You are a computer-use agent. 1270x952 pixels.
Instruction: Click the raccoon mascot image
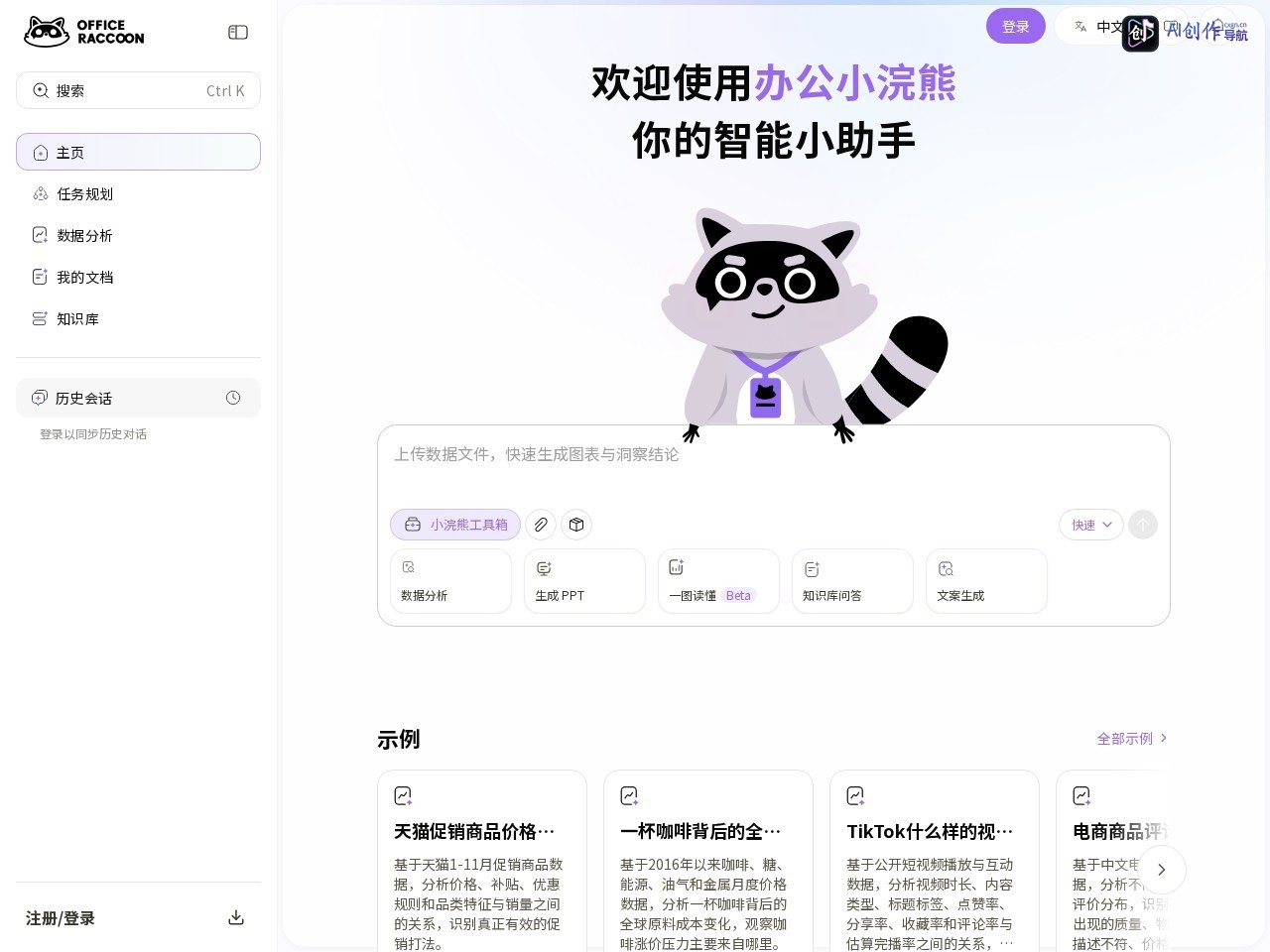[804, 325]
